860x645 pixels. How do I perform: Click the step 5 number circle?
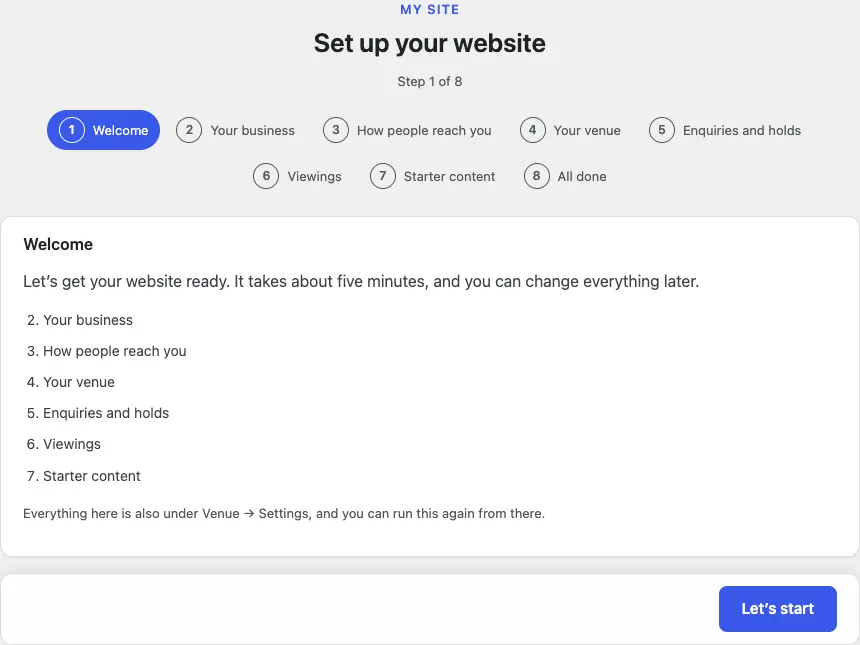click(662, 130)
